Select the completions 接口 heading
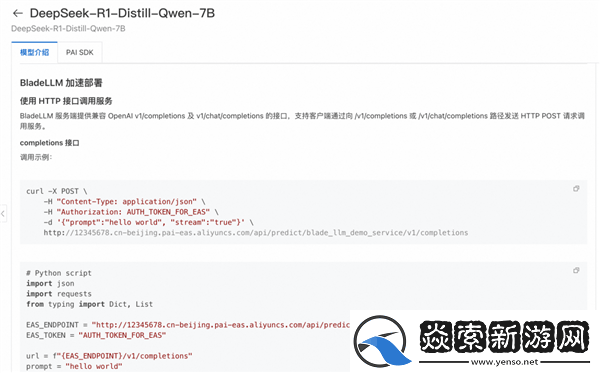The height and width of the screenshot is (373, 600). 50,143
